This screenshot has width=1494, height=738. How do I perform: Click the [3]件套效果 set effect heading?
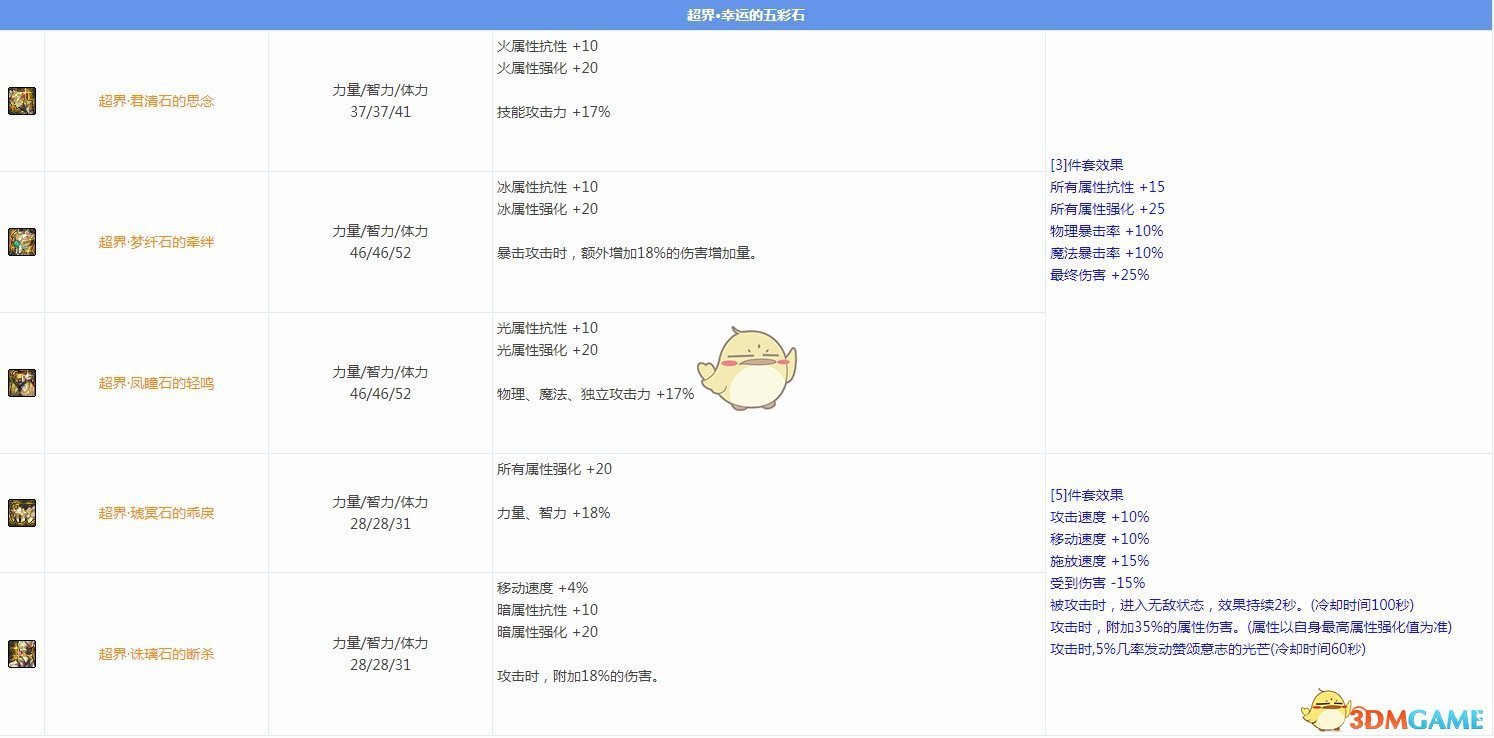[x=1087, y=165]
